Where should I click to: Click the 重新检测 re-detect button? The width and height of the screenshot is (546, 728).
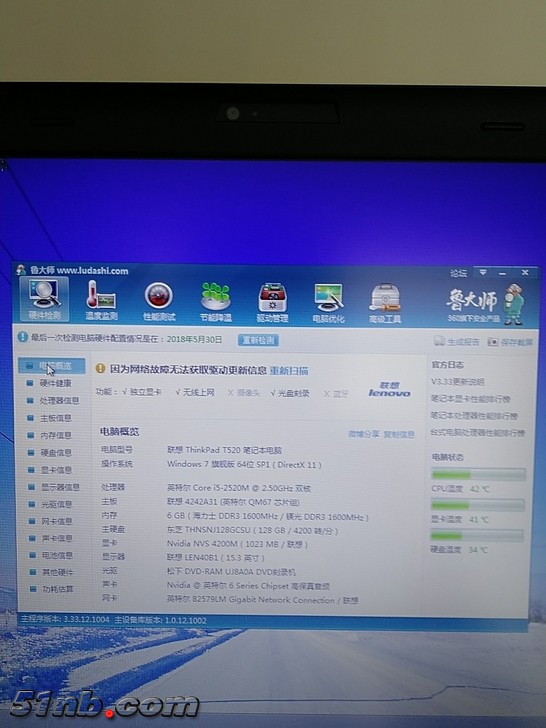click(259, 340)
